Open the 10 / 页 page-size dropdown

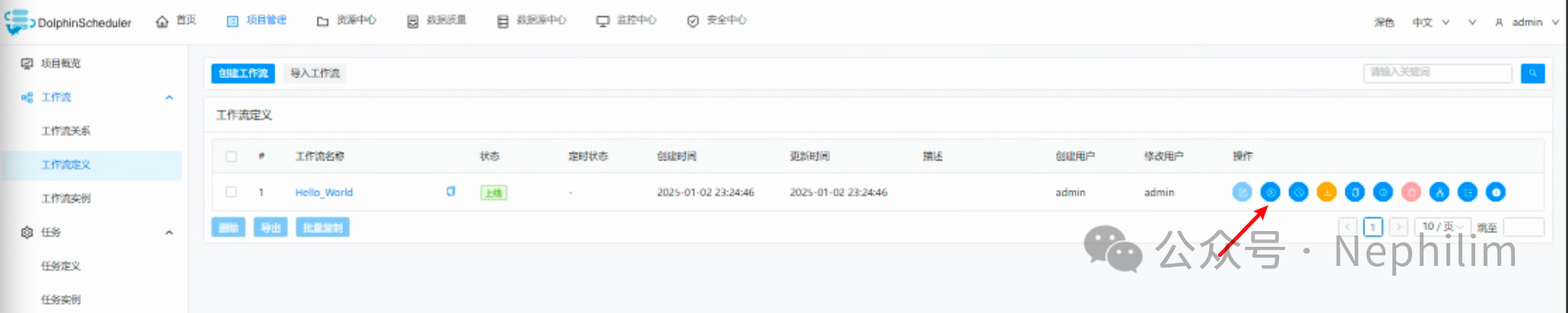pyautogui.click(x=1443, y=226)
